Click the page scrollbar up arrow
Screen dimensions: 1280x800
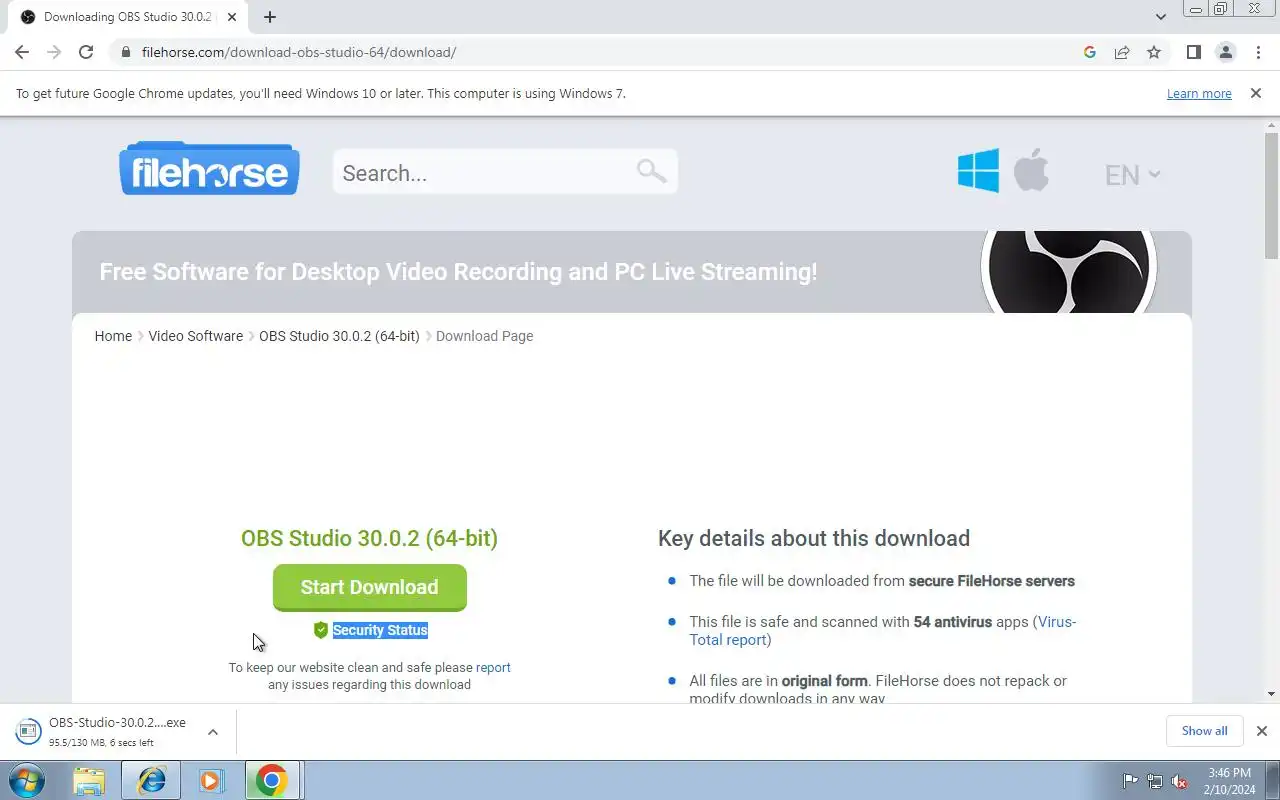pos(1272,124)
